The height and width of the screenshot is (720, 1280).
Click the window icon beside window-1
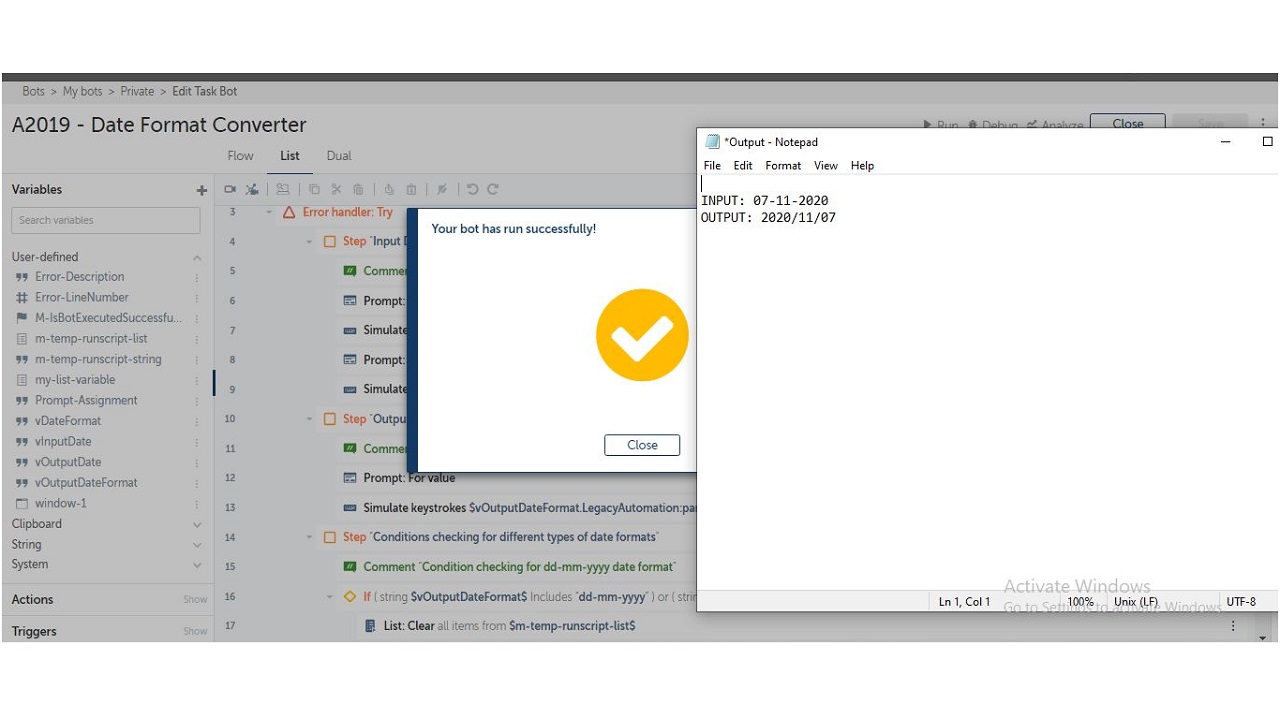click(x=22, y=503)
